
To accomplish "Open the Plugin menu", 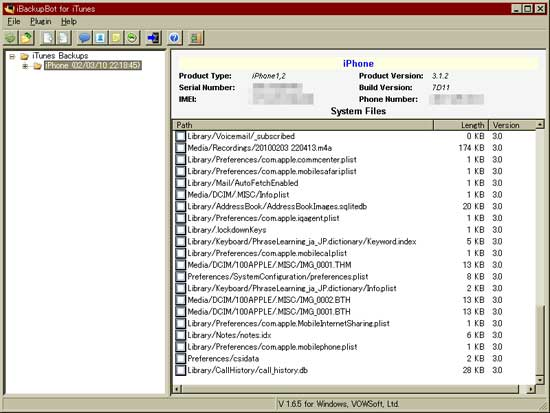I will pos(41,22).
